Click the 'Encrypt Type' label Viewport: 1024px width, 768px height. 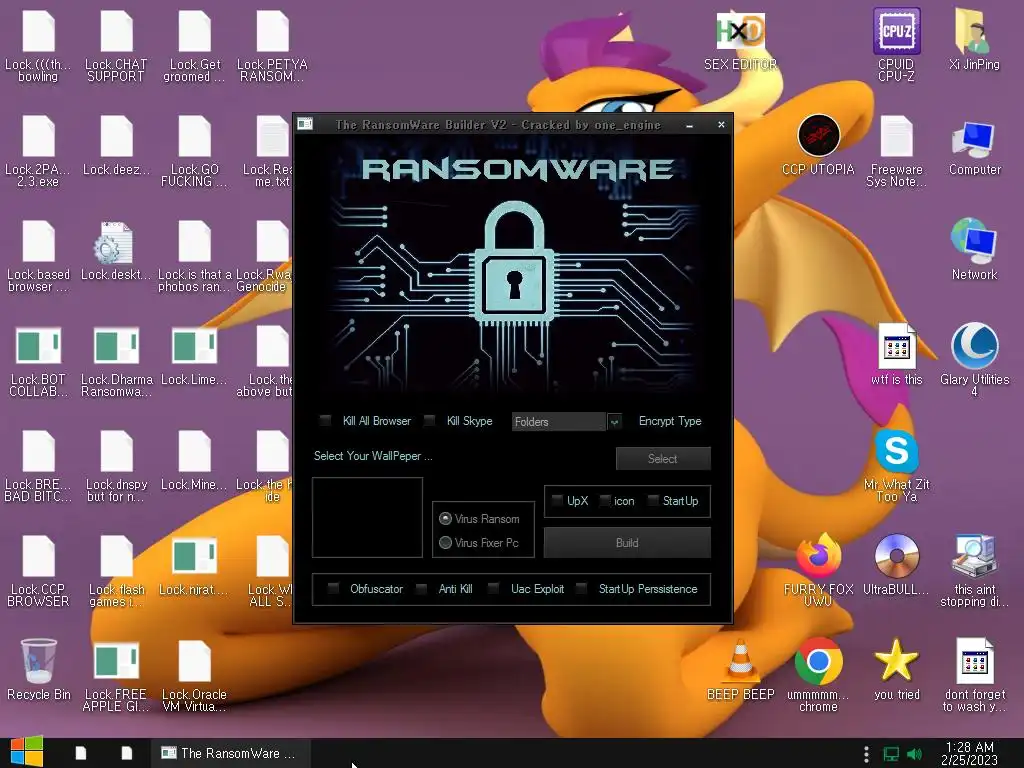[670, 421]
